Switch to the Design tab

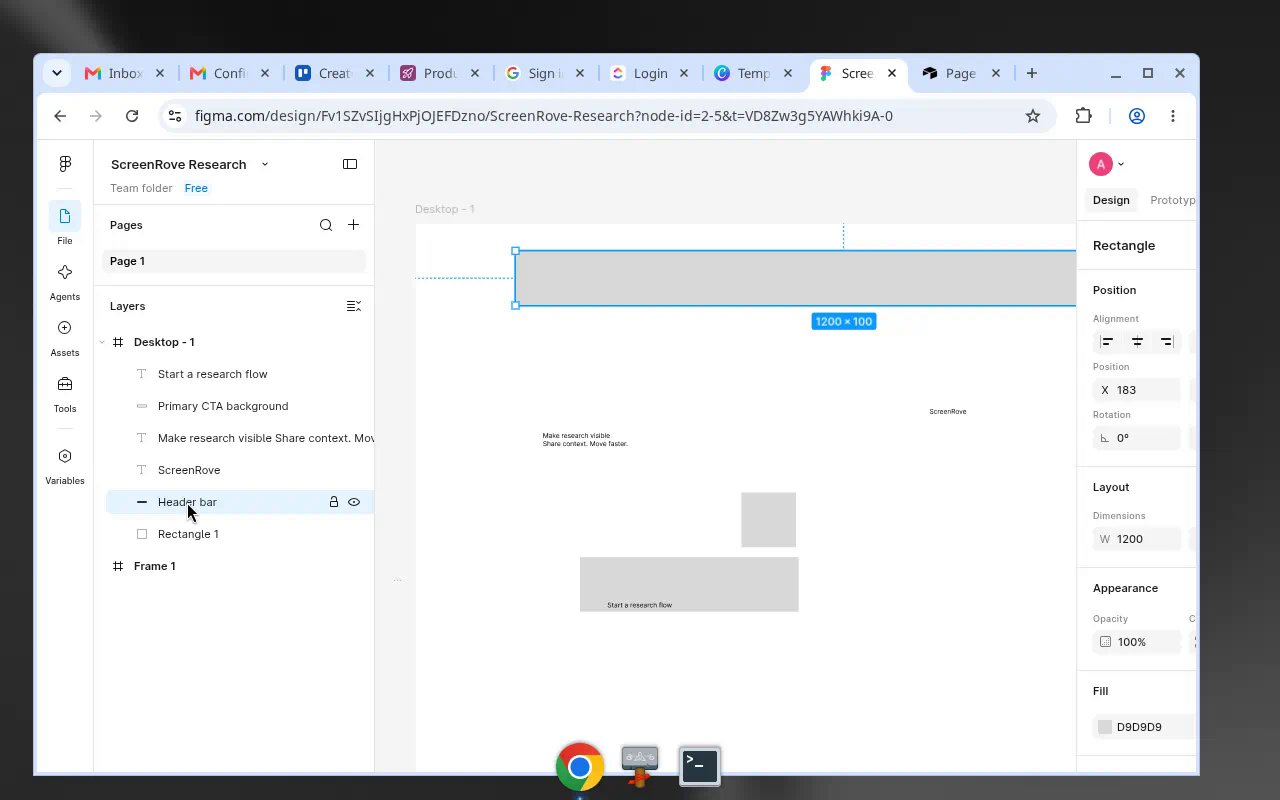click(x=1111, y=200)
